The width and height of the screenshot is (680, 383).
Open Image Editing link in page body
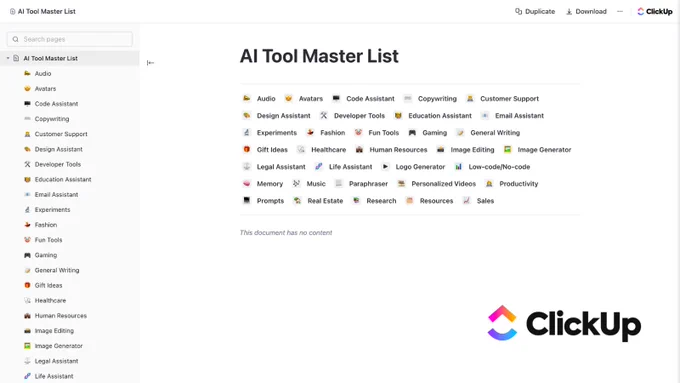472,150
